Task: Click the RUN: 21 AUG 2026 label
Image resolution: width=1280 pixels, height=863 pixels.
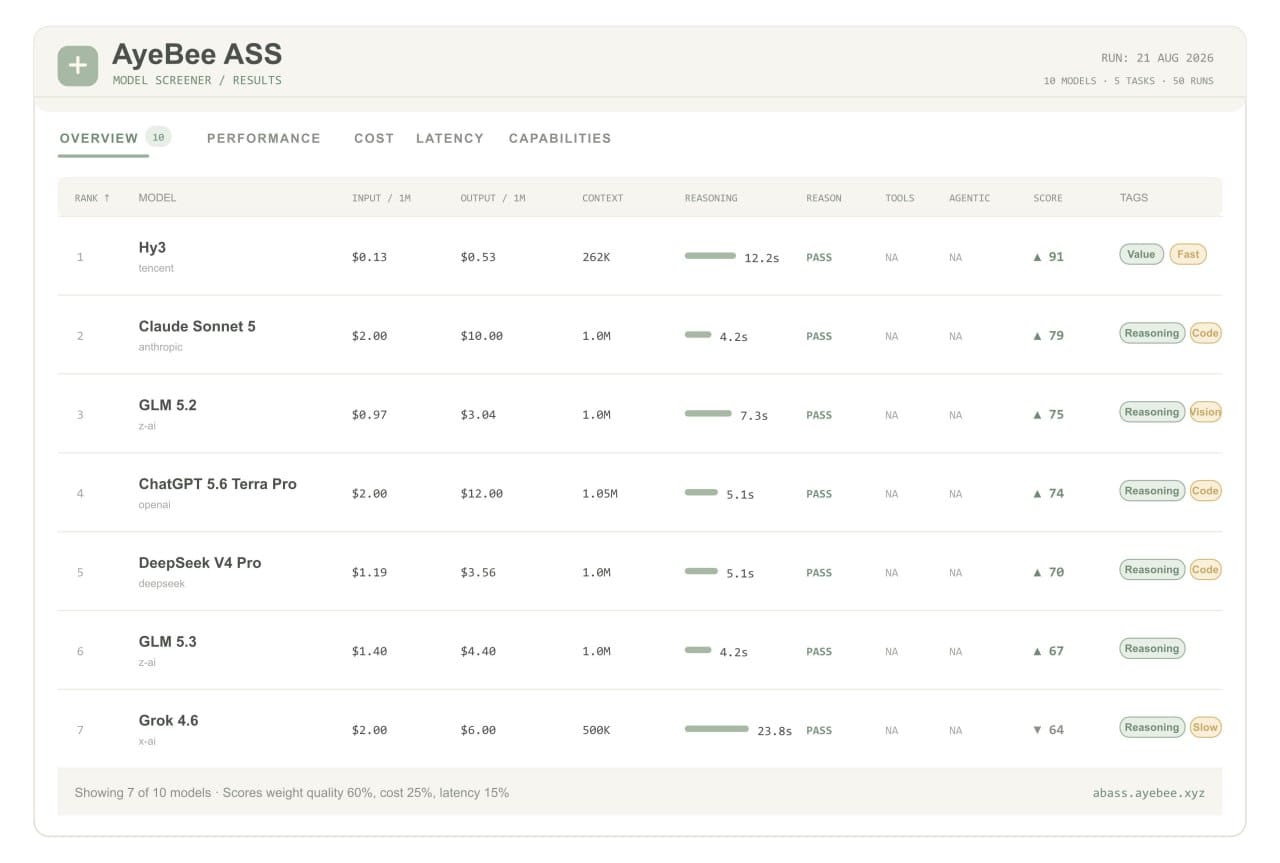Action: [1157, 58]
